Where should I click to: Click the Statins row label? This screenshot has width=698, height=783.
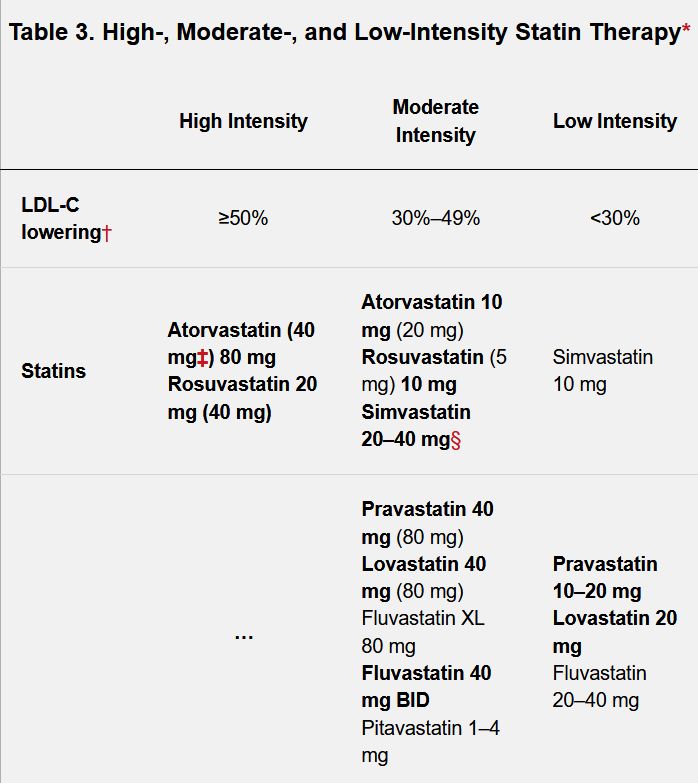53,371
